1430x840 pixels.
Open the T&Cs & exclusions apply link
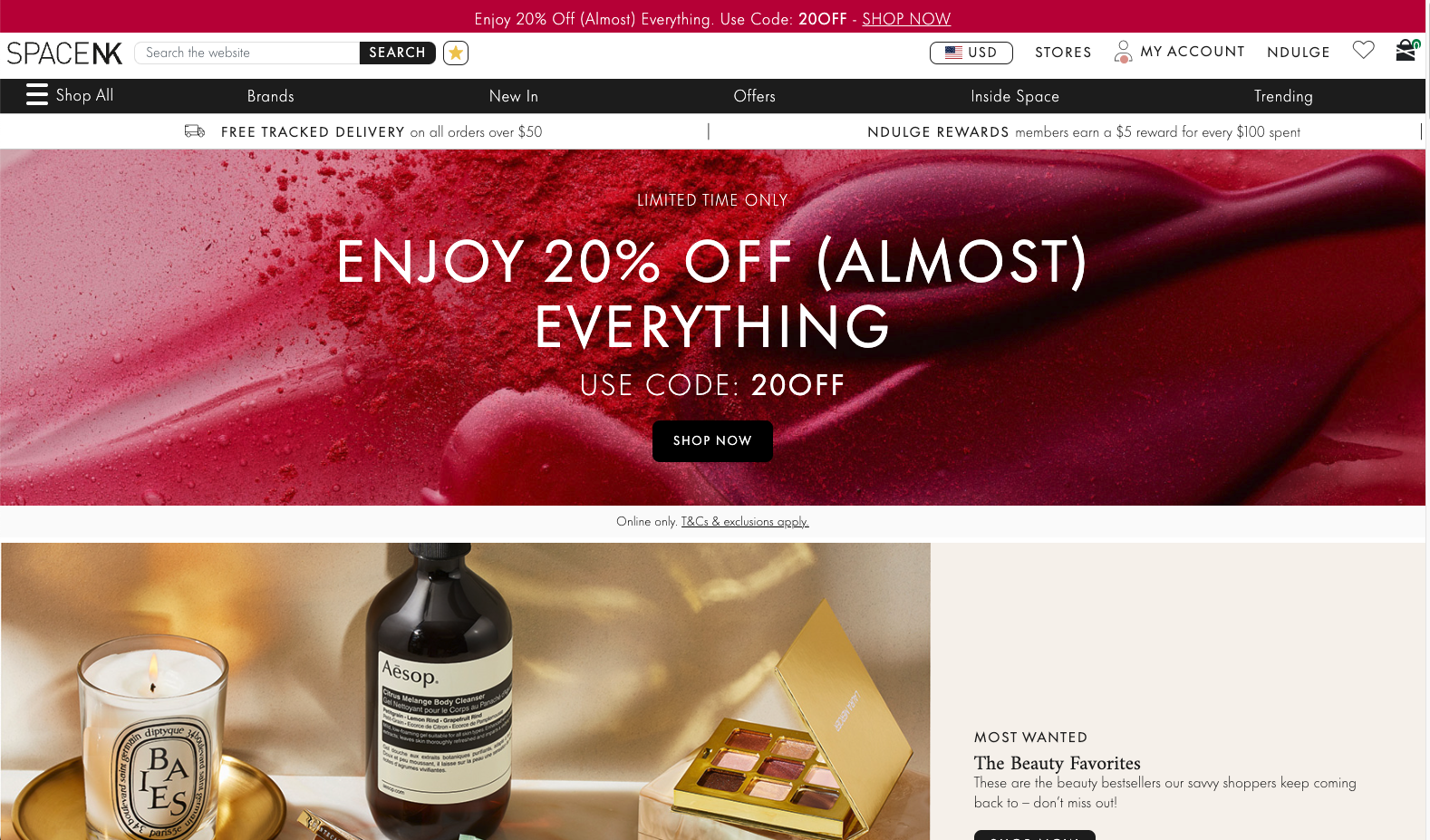tap(745, 522)
